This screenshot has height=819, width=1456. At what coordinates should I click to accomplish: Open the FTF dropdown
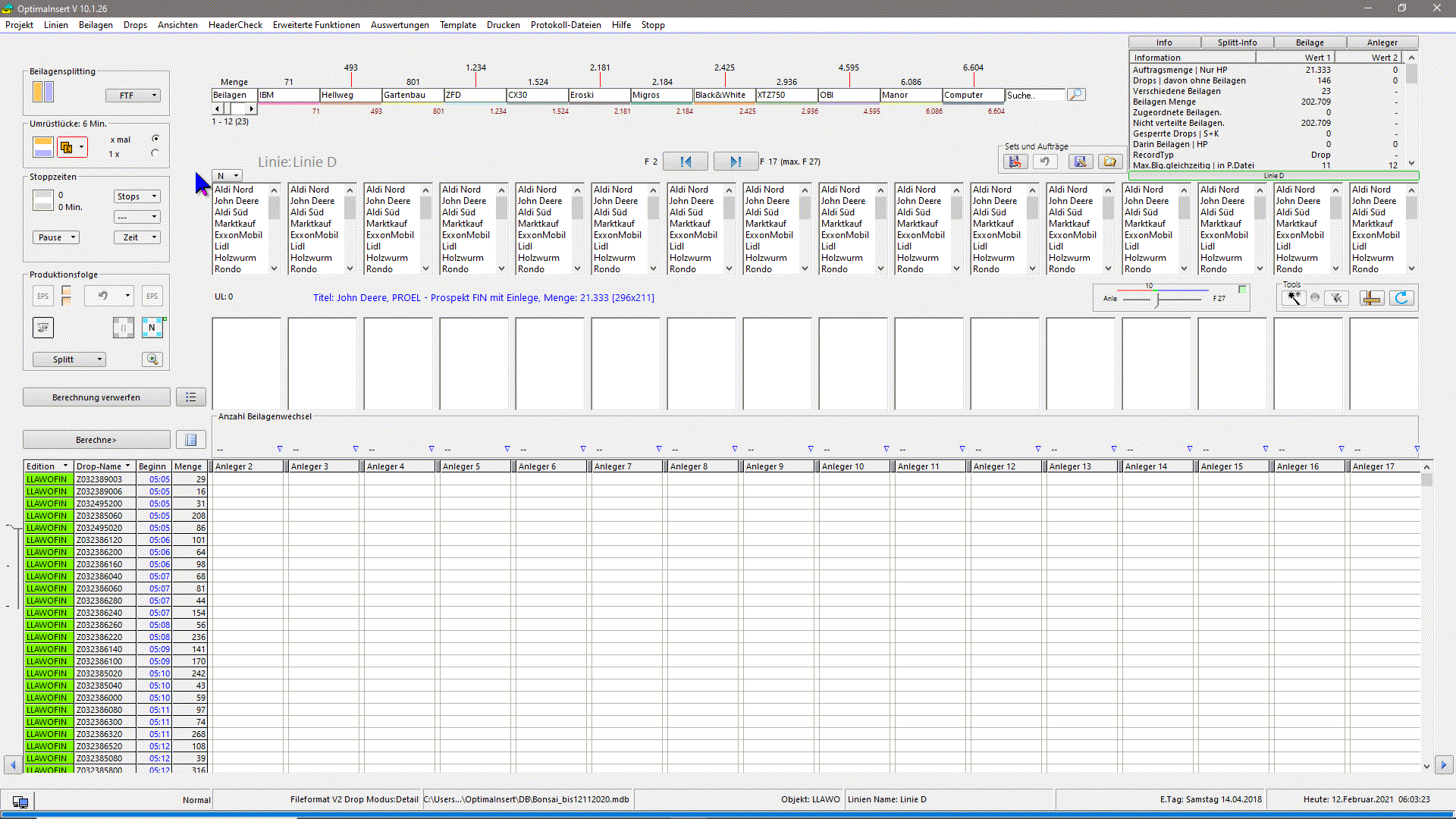click(133, 96)
